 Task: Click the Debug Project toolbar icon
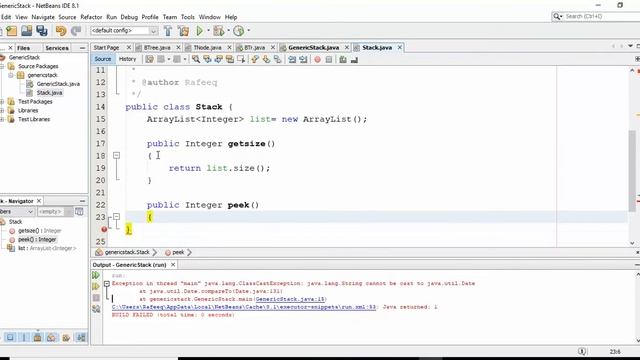pos(219,31)
